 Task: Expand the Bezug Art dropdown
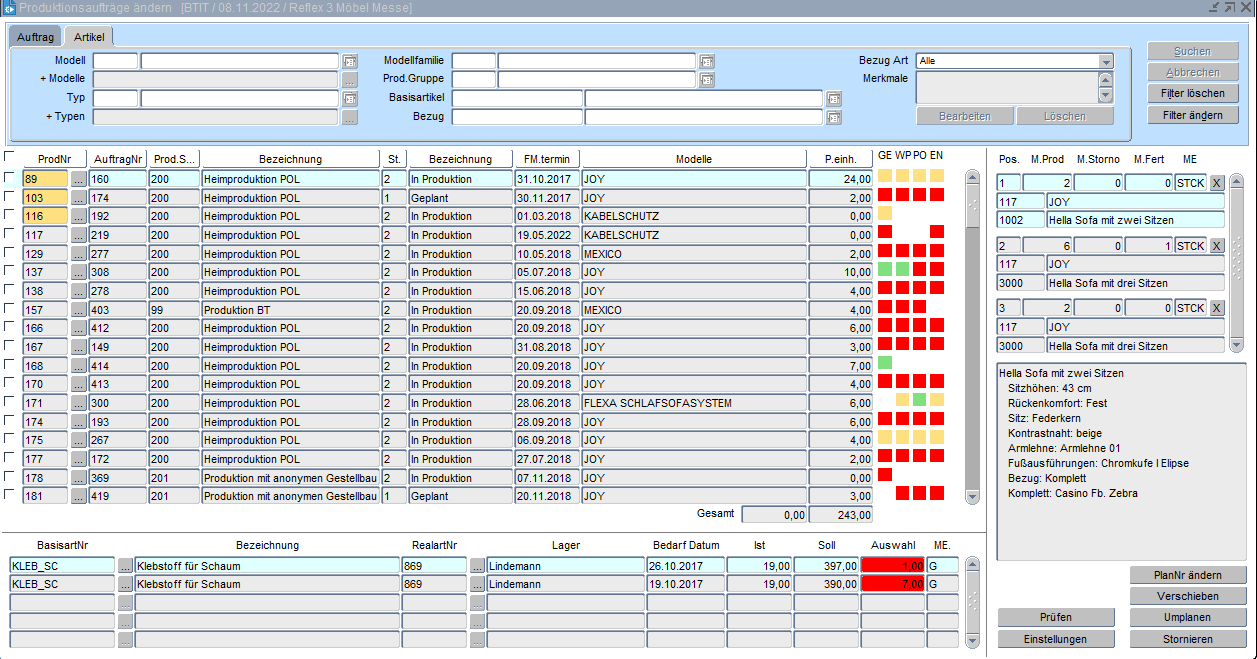pos(1105,61)
